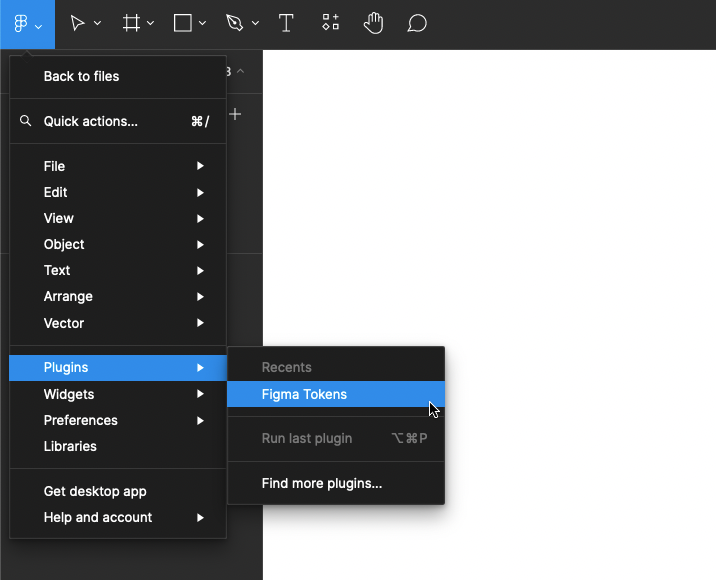Open the Object submenu
716x580 pixels.
[118, 244]
